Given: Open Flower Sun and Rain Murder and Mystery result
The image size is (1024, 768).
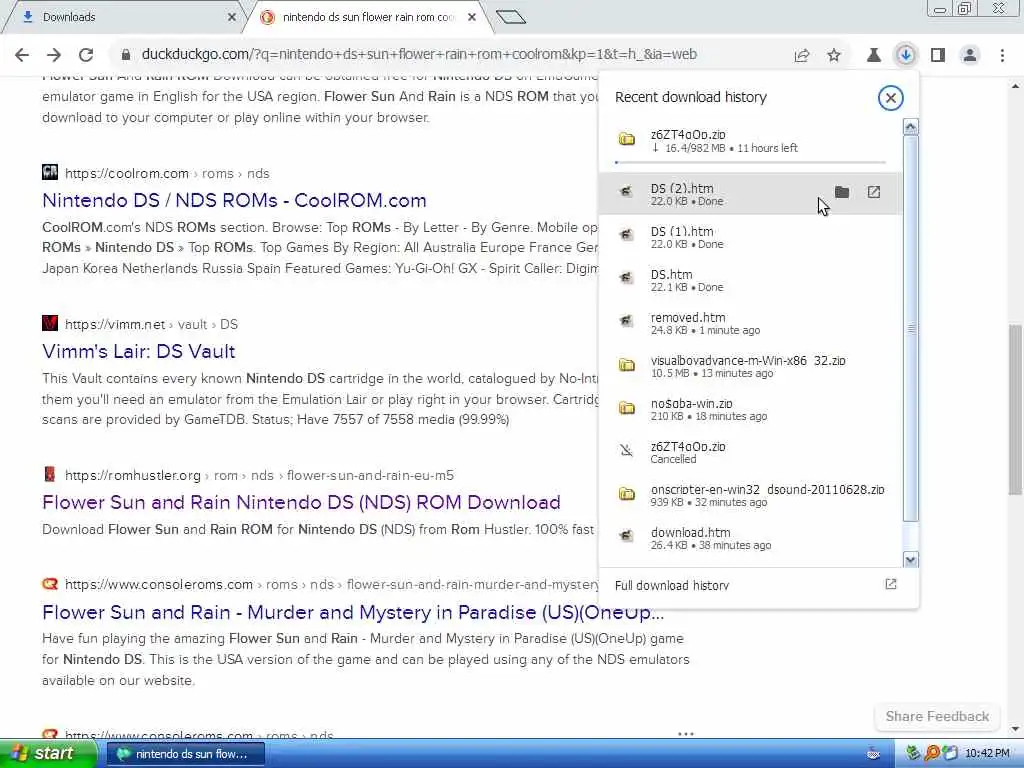Looking at the screenshot, I should [x=353, y=613].
